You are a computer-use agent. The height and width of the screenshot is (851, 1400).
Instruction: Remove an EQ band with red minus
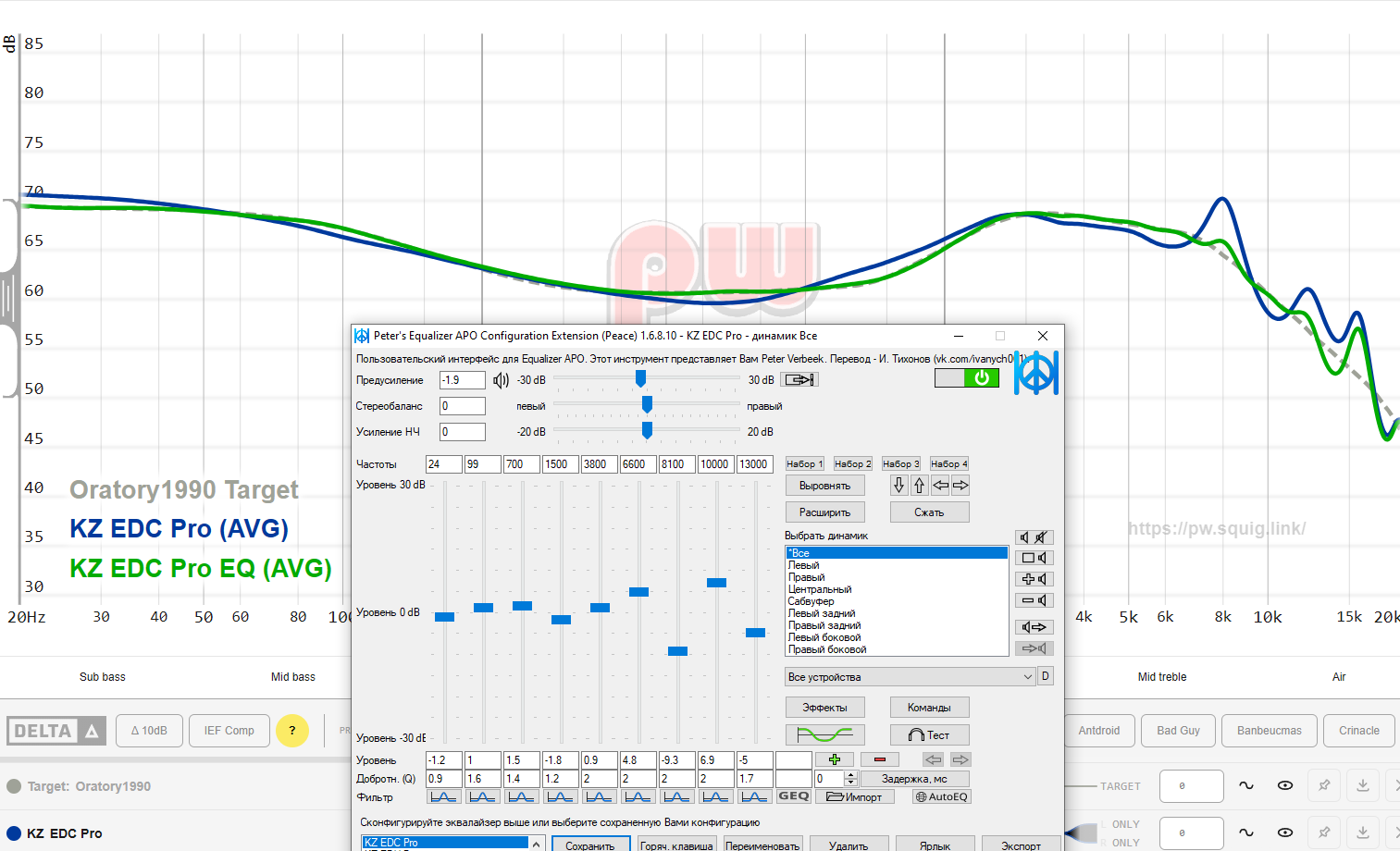pos(880,759)
